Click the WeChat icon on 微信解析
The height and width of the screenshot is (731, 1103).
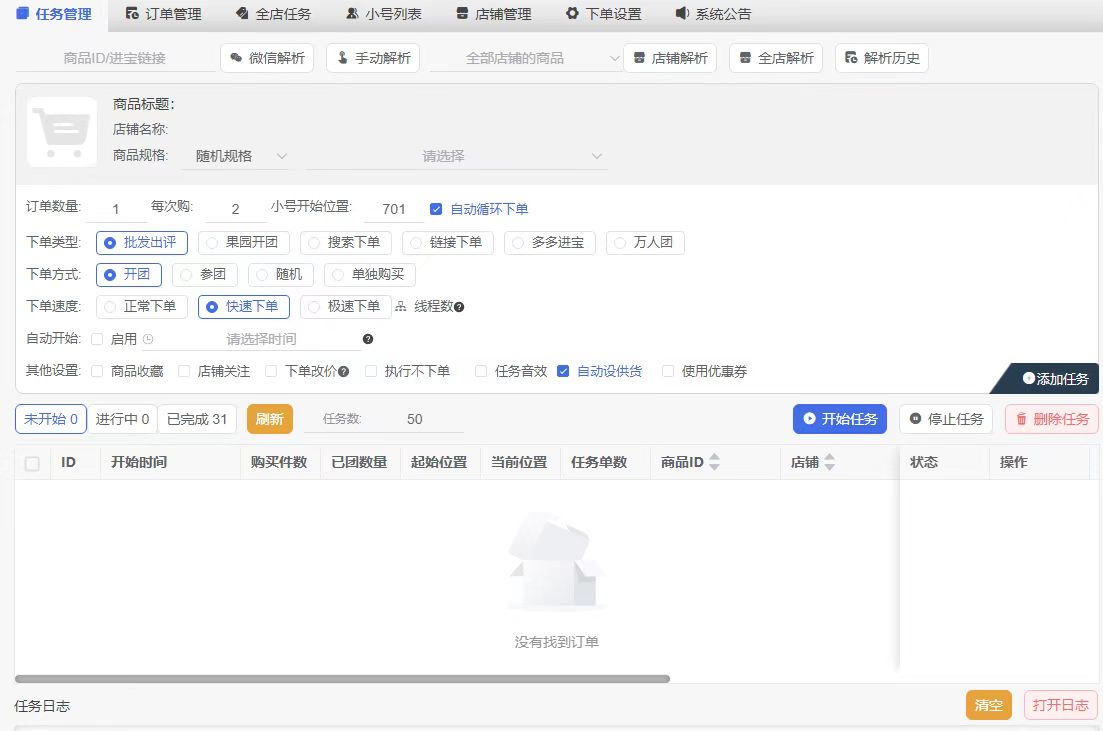click(x=236, y=58)
